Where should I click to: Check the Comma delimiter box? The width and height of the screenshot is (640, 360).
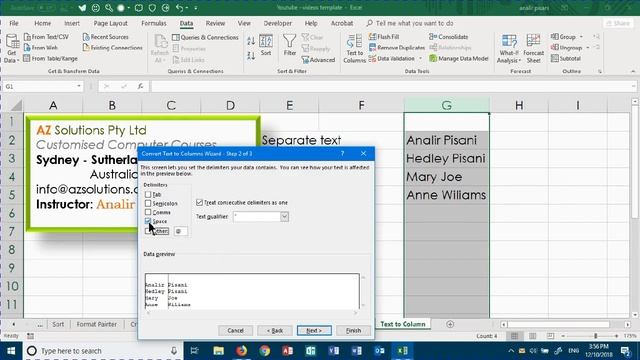148,212
